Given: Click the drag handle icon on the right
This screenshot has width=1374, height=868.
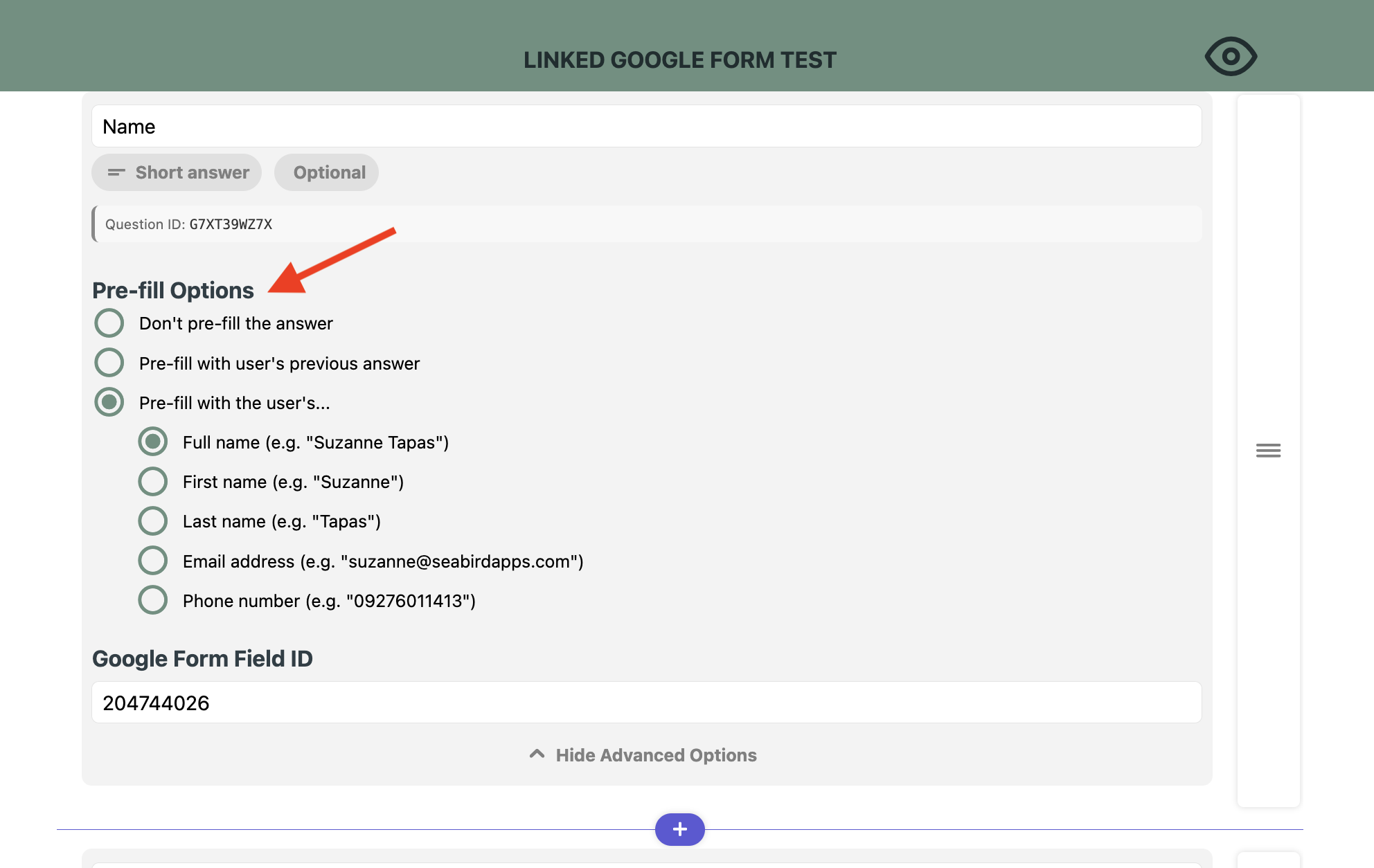Looking at the screenshot, I should coord(1268,451).
